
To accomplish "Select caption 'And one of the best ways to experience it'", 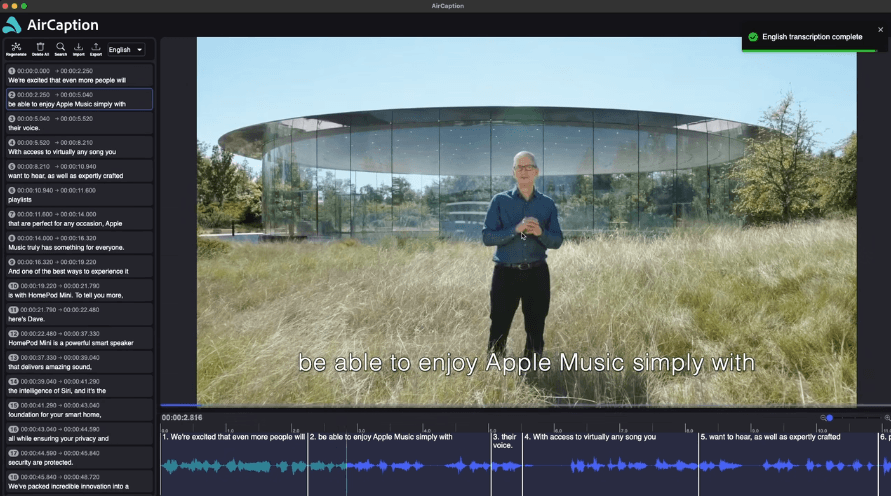I will pos(80,266).
